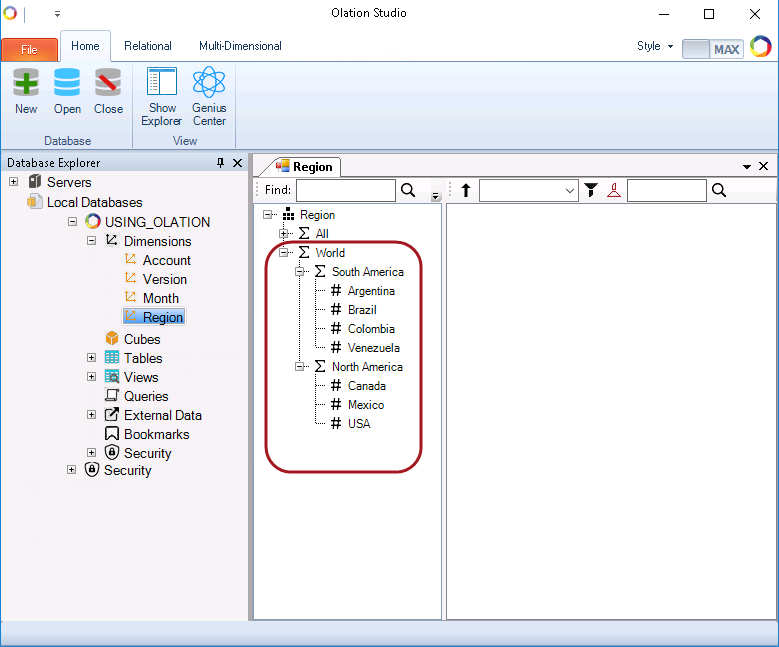Toggle the Show Explorer button
The height and width of the screenshot is (647, 779).
point(161,97)
